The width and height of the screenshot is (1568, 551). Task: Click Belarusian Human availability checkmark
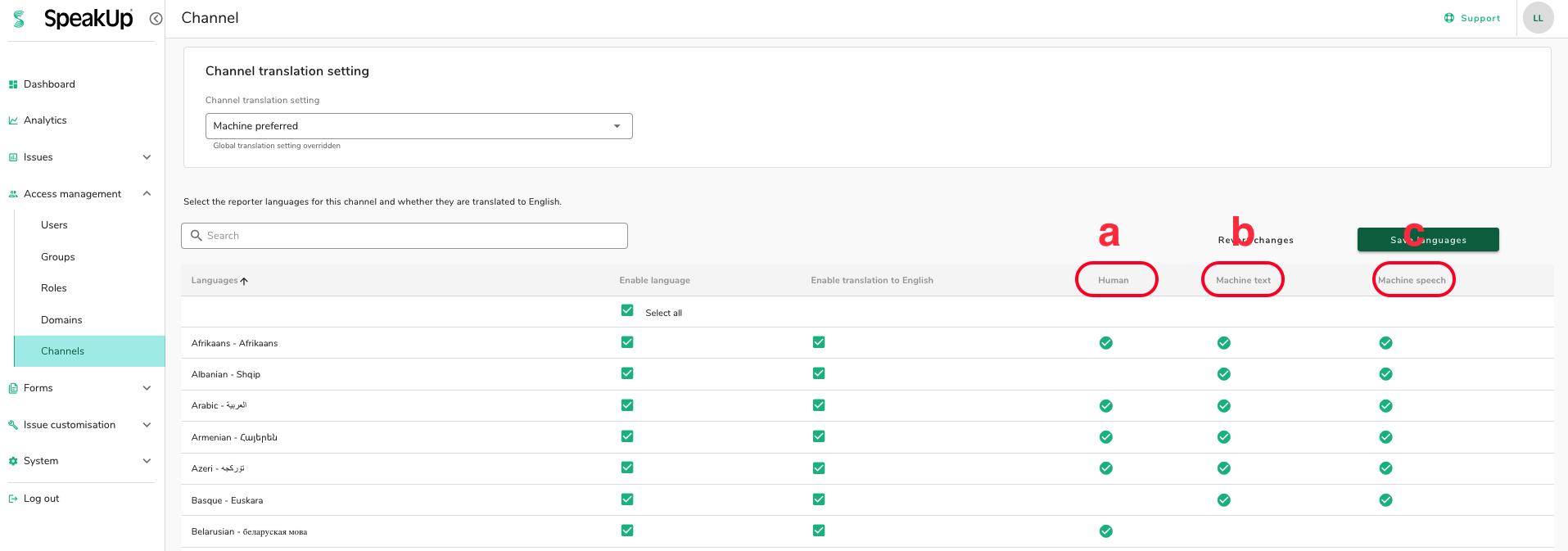pyautogui.click(x=1106, y=531)
